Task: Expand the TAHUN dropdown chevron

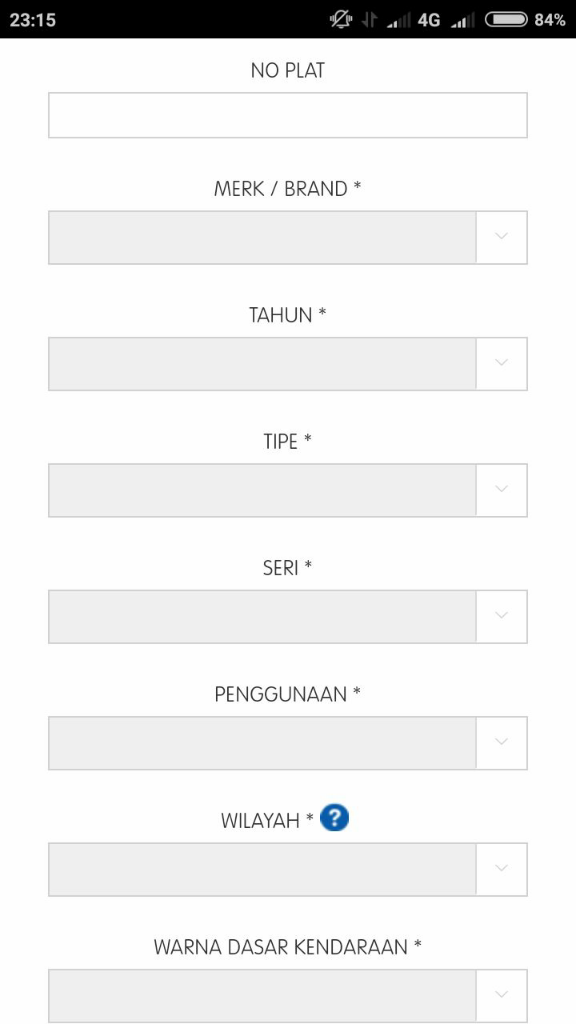Action: pyautogui.click(x=502, y=364)
